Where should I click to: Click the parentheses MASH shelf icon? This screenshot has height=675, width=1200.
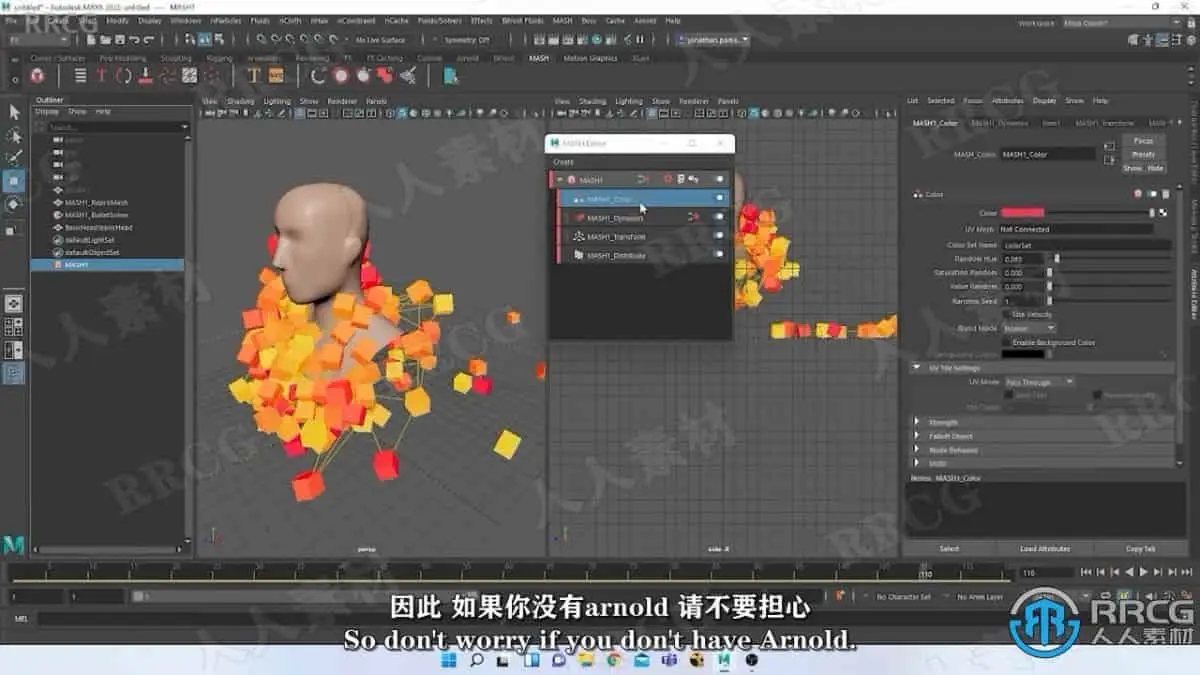click(x=124, y=76)
